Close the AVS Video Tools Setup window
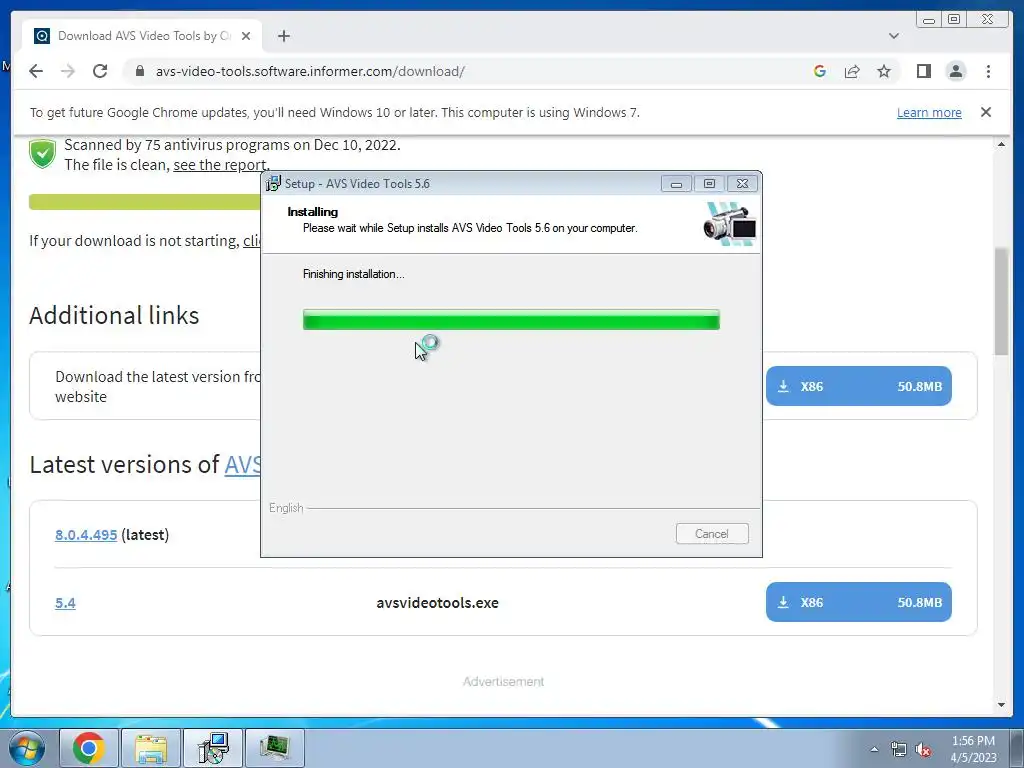Image resolution: width=1024 pixels, height=768 pixels. click(743, 184)
